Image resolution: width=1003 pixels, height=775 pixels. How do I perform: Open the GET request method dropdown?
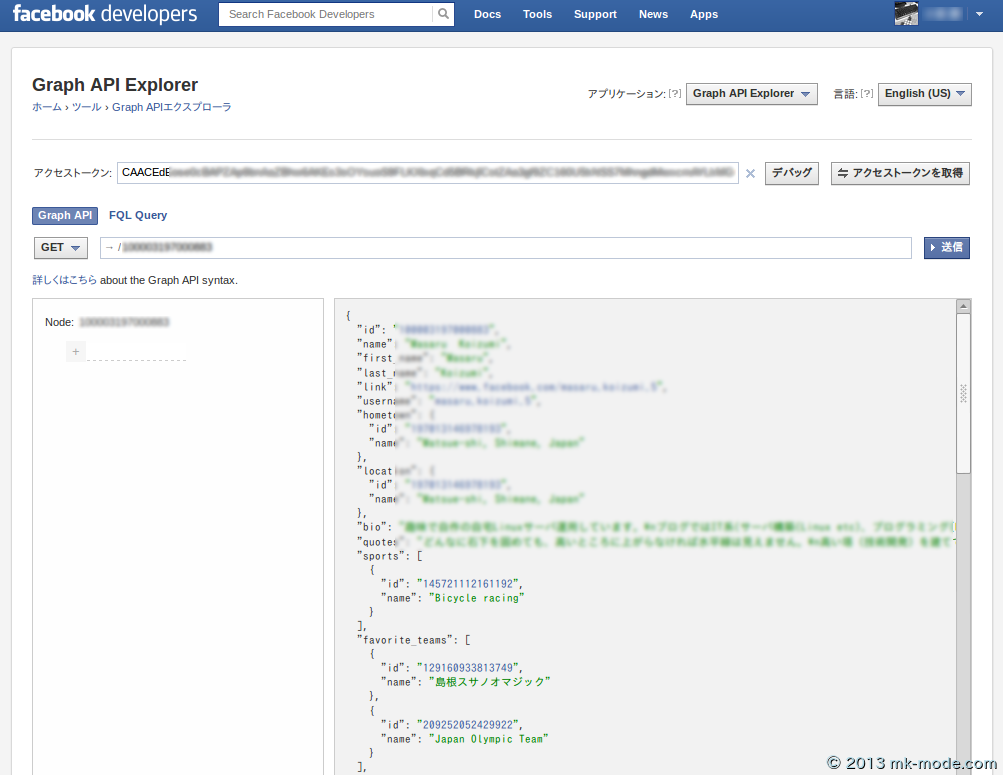[x=60, y=247]
